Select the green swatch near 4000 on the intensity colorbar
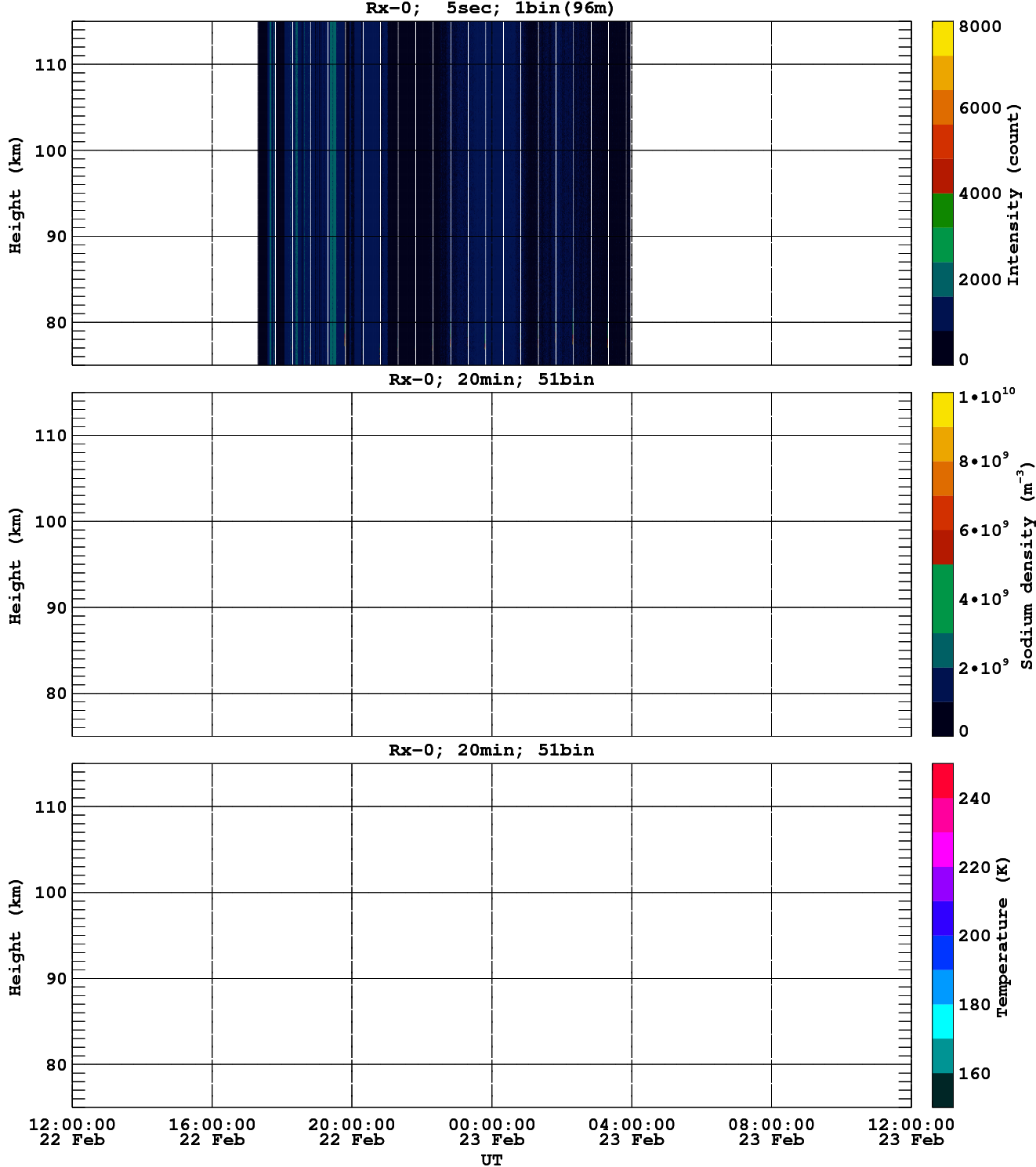Image resolution: width=1036 pixels, height=1167 pixels. (942, 210)
